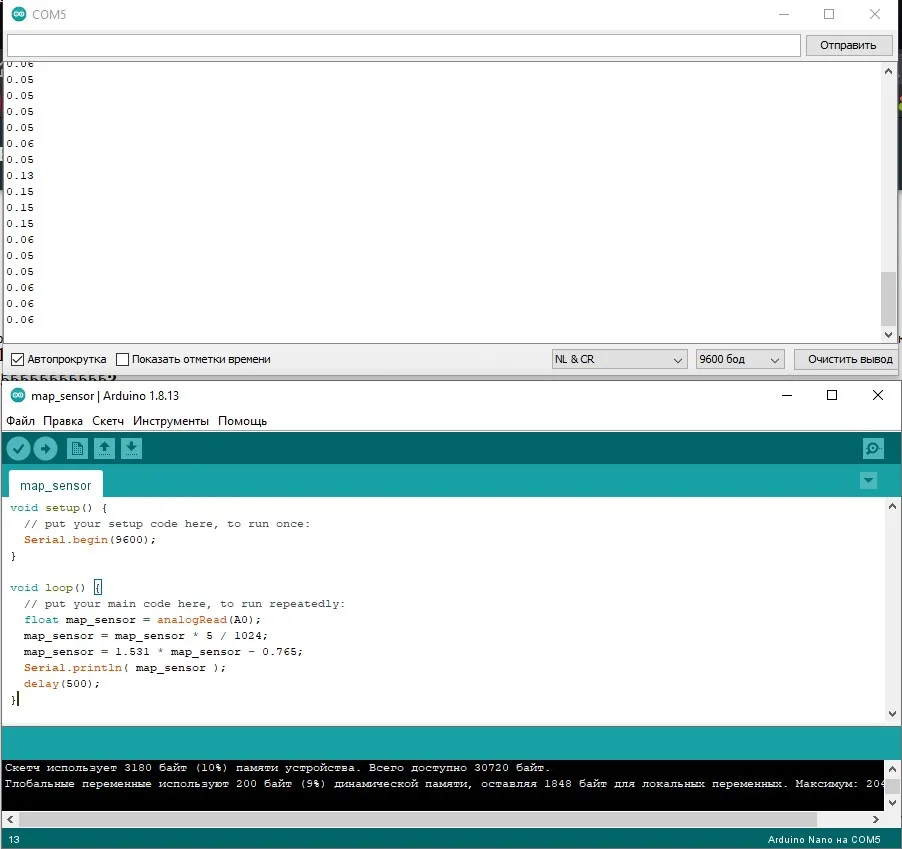Viewport: 902px width, 849px height.
Task: Open the 9600 бод baud rate dropdown
Action: (x=740, y=359)
